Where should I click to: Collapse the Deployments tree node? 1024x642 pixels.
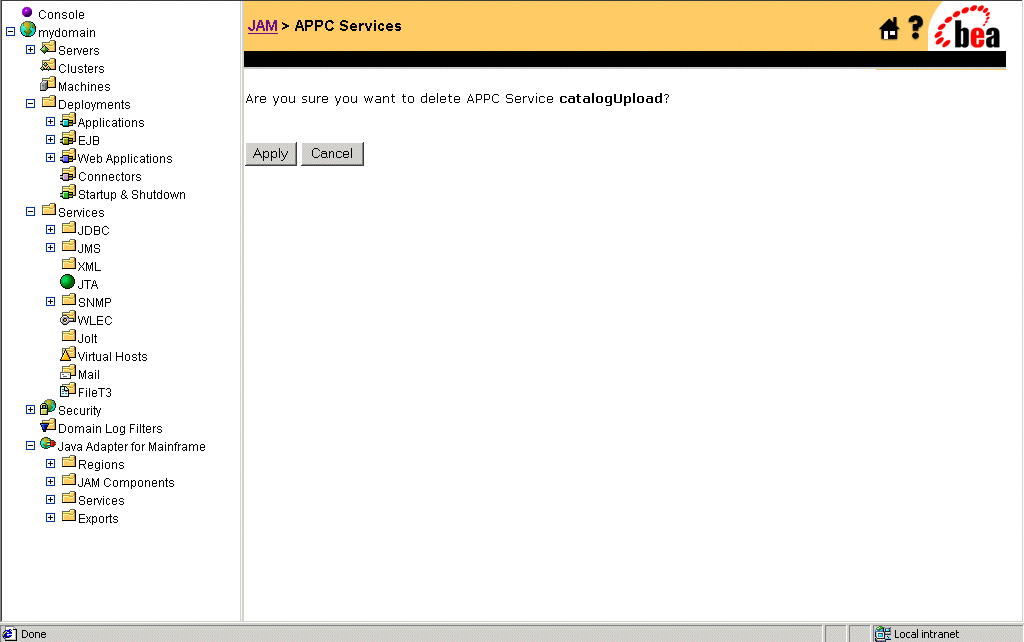(x=30, y=103)
